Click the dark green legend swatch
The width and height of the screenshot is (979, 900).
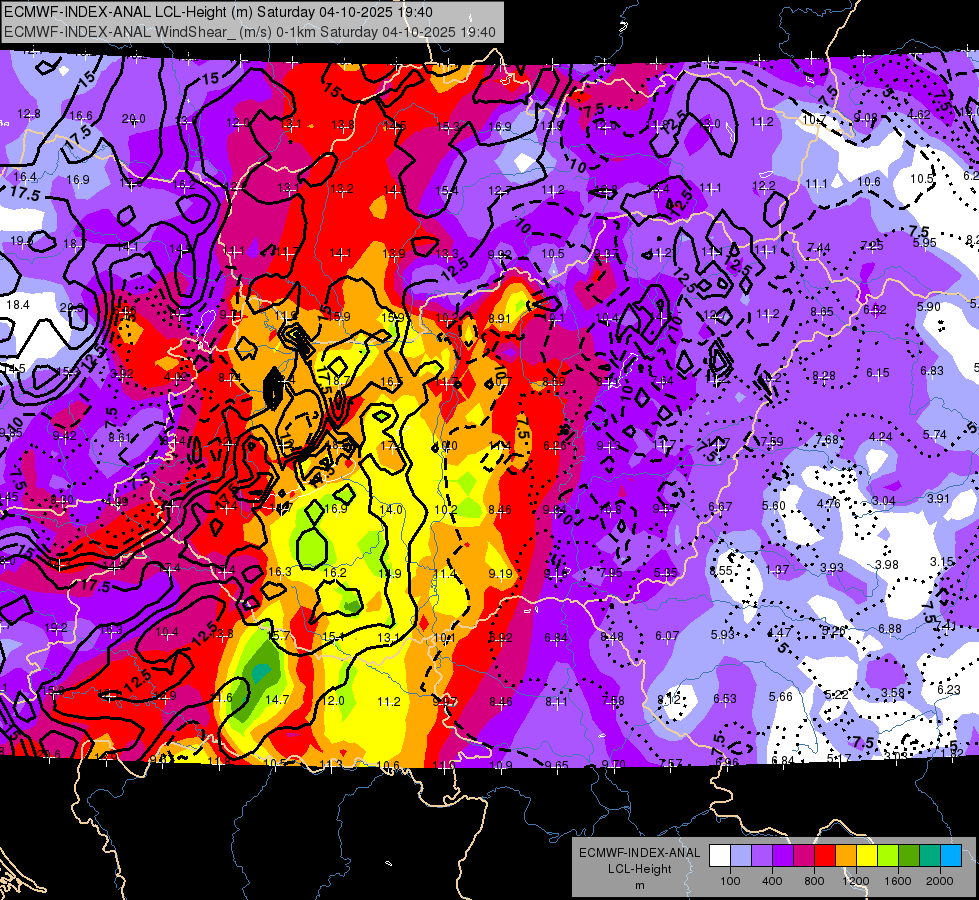908,856
